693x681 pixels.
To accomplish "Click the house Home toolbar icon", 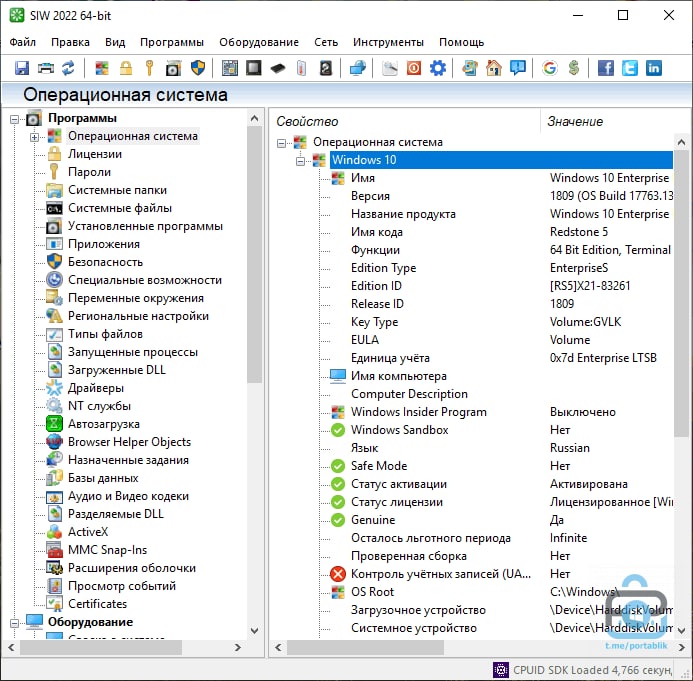I will pos(494,68).
